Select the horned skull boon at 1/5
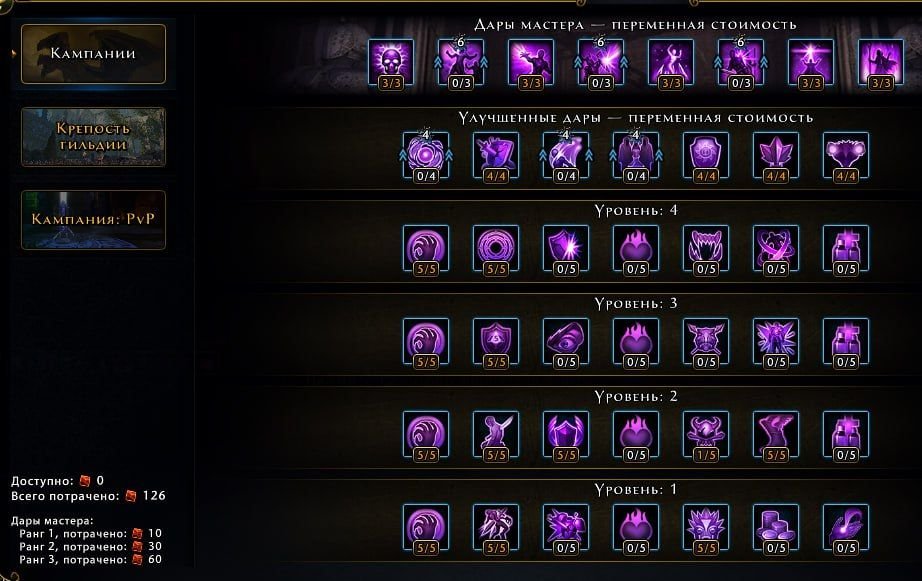The height and width of the screenshot is (581, 922). click(x=706, y=436)
